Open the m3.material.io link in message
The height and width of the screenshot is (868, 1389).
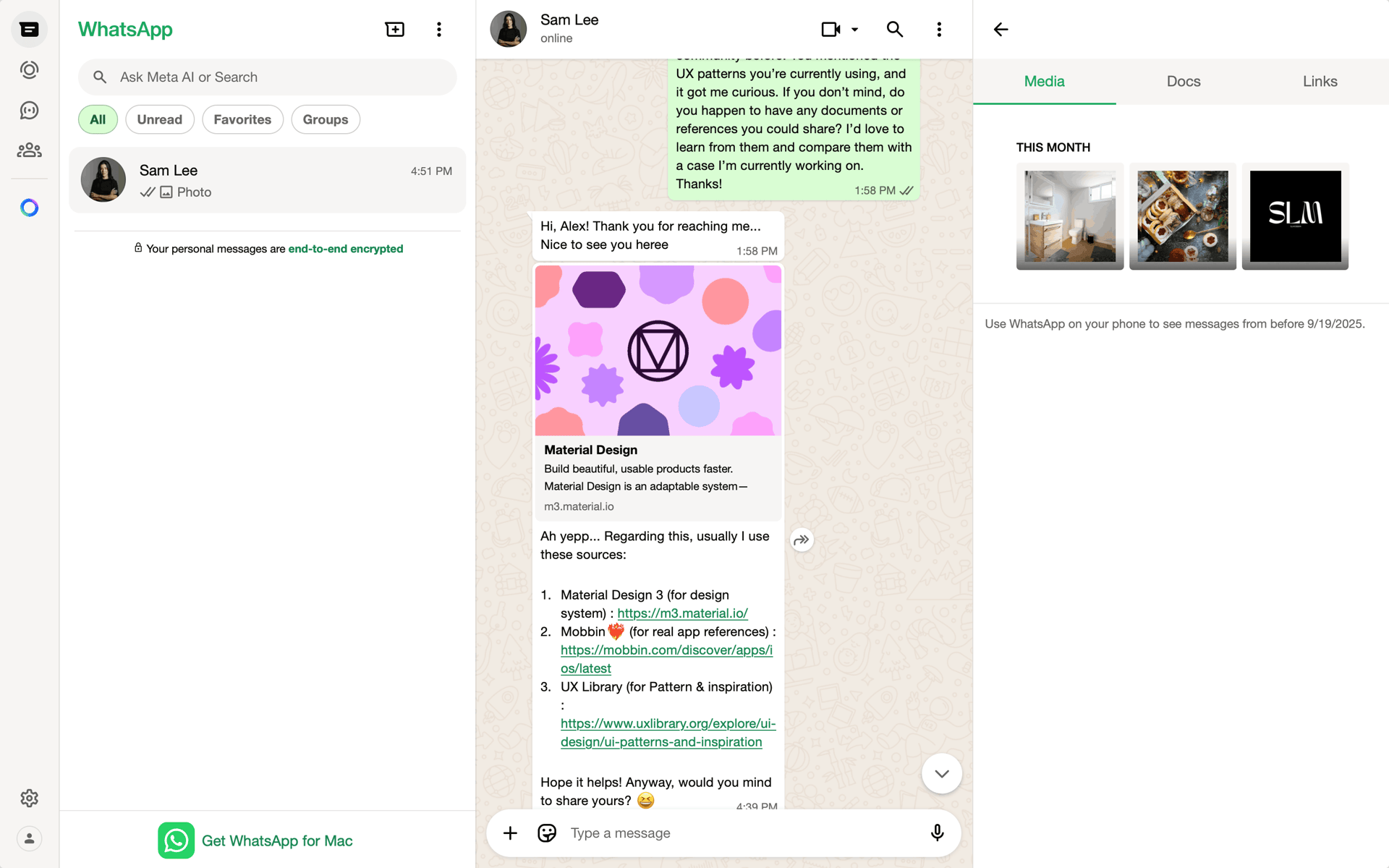[x=682, y=613]
